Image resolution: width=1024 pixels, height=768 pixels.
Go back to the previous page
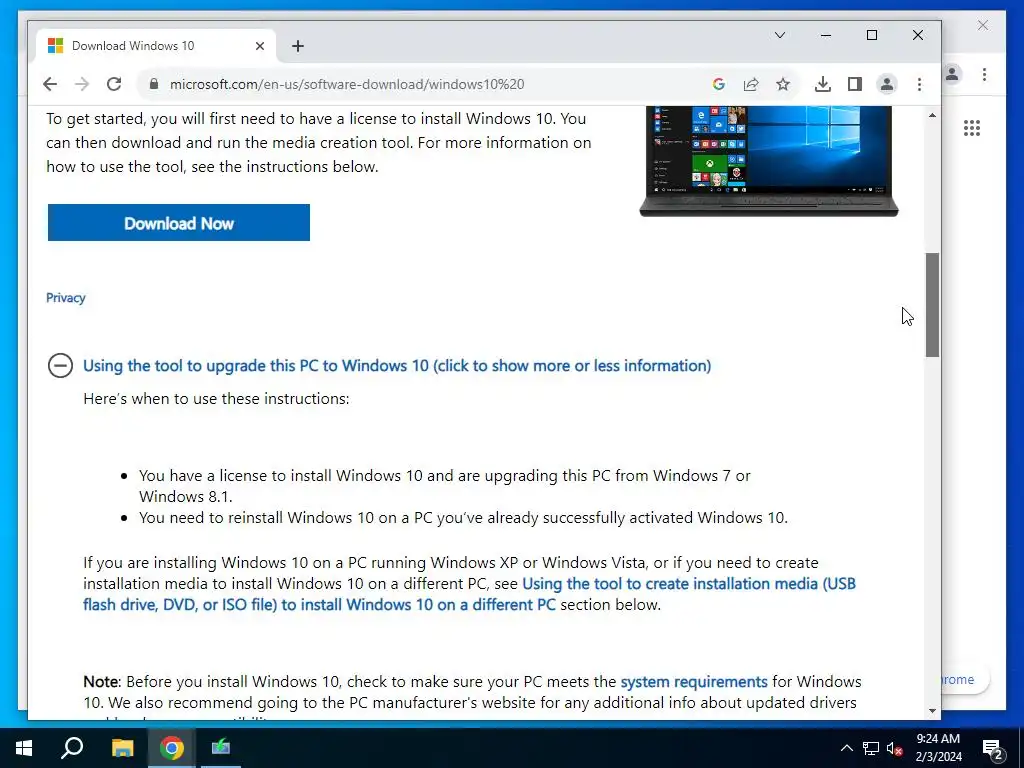pos(50,84)
